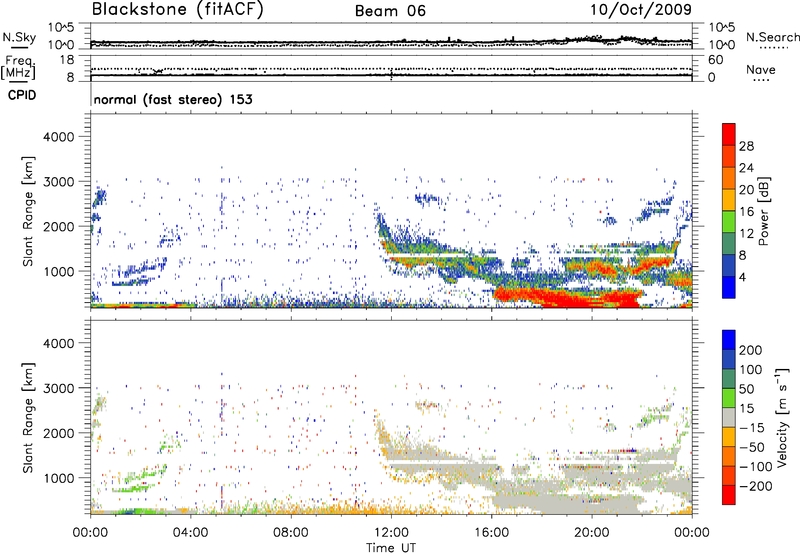
Task: Click the 4000 tick on power panel axis
Action: pyautogui.click(x=58, y=137)
